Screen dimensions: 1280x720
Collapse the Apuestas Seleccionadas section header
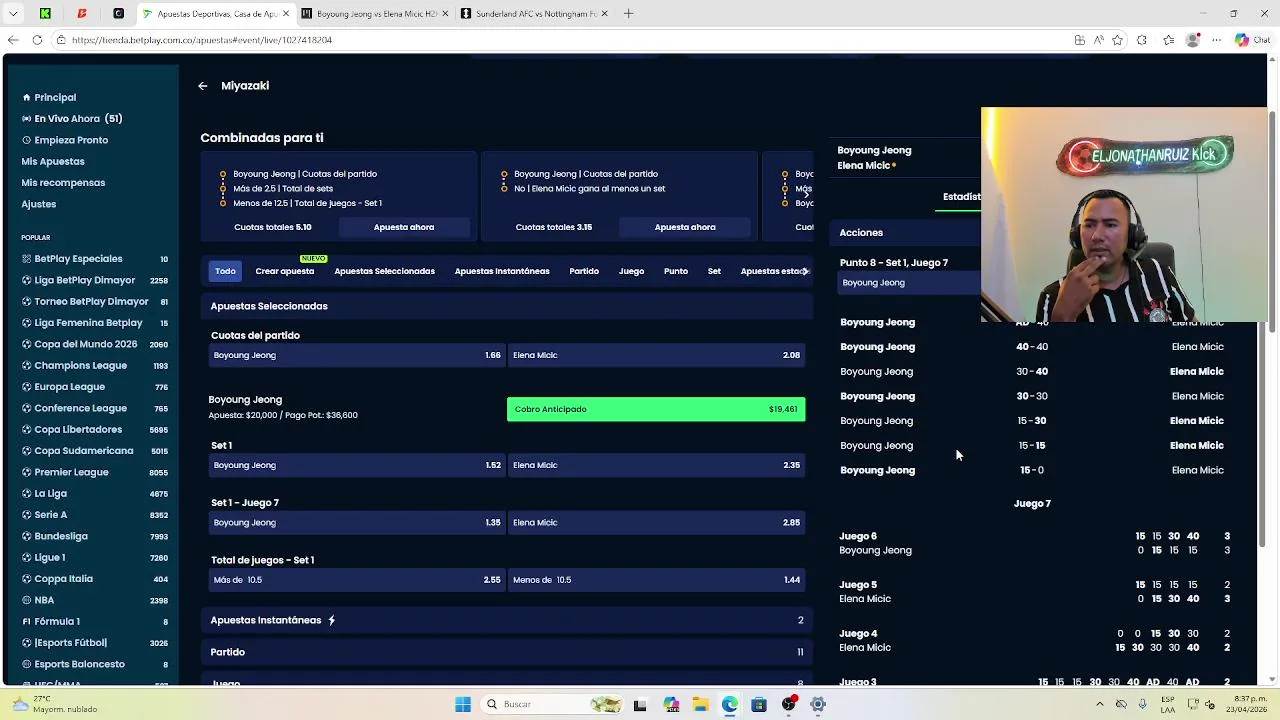(x=507, y=306)
